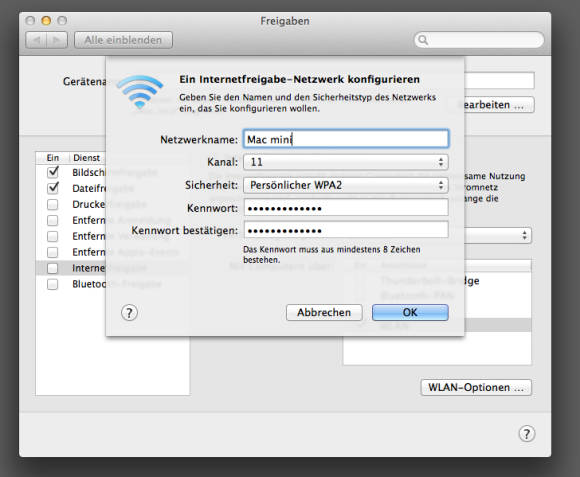Screen dimensions: 580x477
Task: Open the connection popup behind the dialog
Action: coord(498,235)
